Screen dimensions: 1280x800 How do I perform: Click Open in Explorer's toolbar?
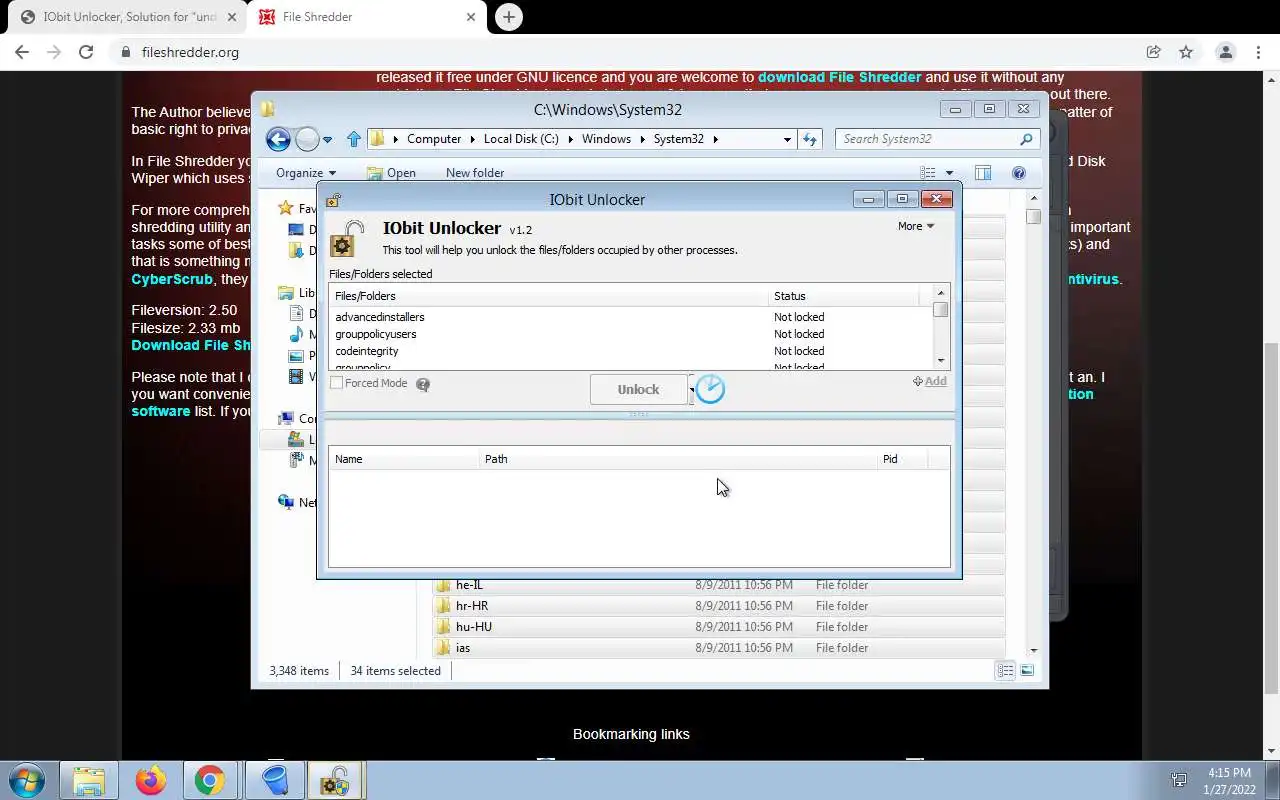(391, 173)
